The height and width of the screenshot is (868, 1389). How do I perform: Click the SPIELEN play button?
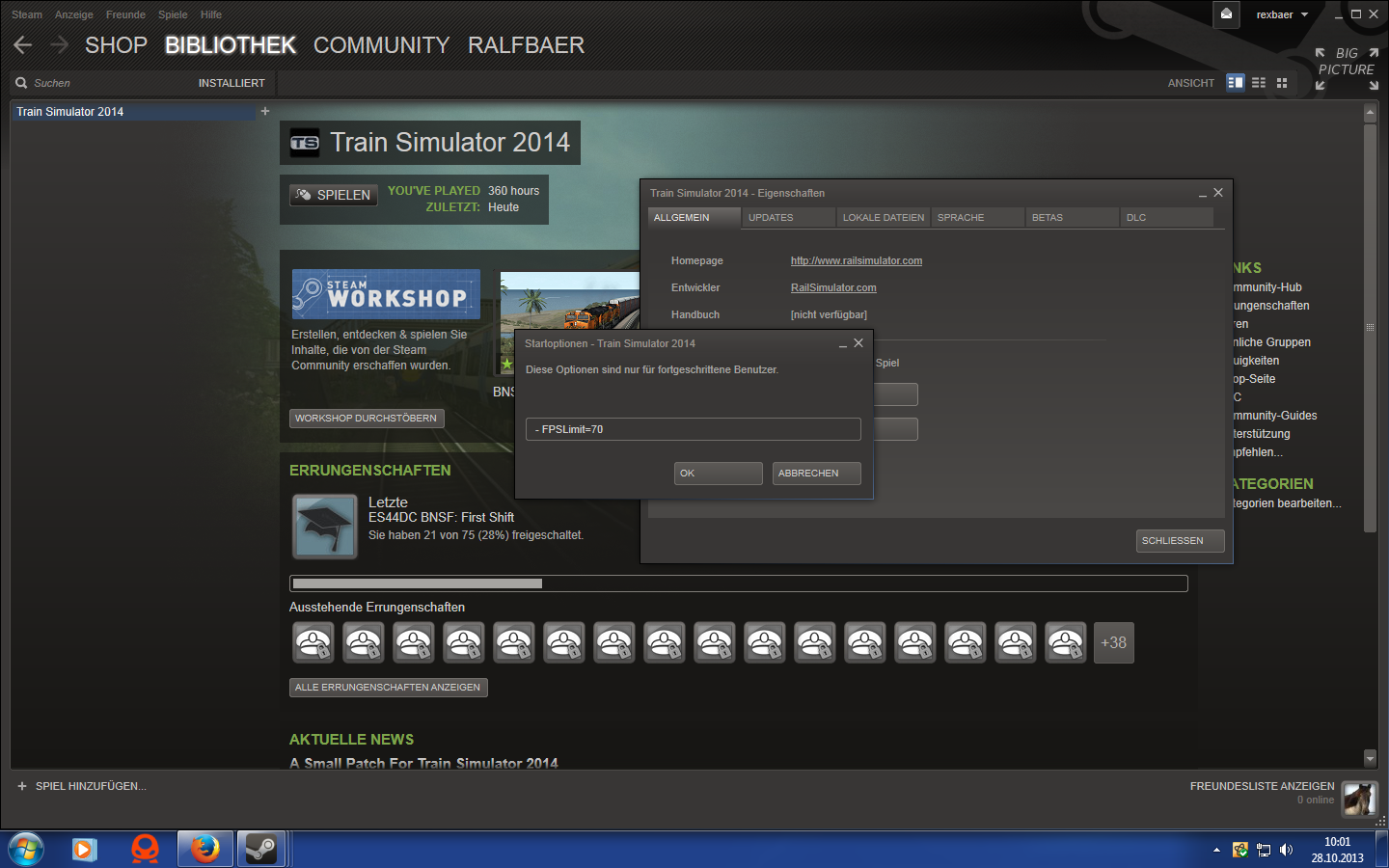[x=334, y=195]
